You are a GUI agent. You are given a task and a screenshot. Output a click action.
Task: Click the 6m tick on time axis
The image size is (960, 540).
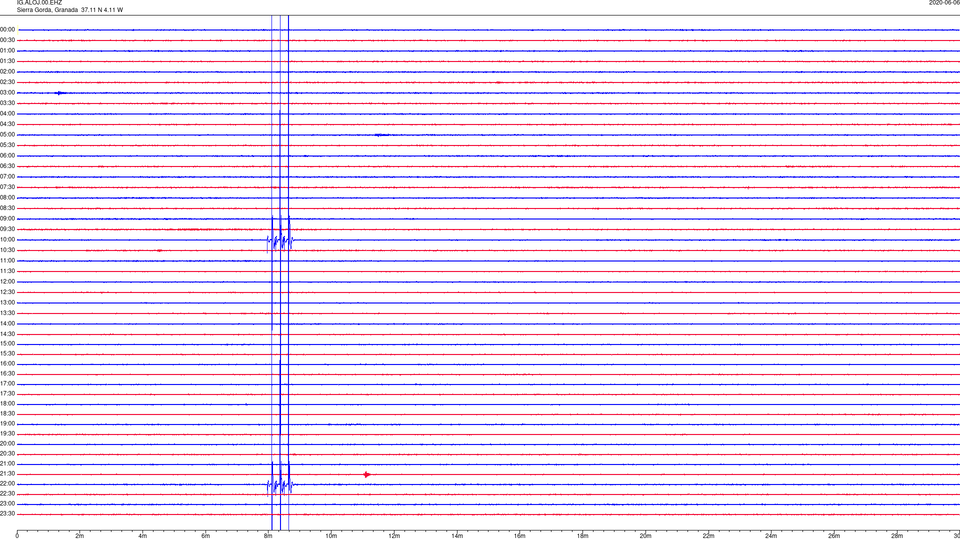[x=206, y=536]
